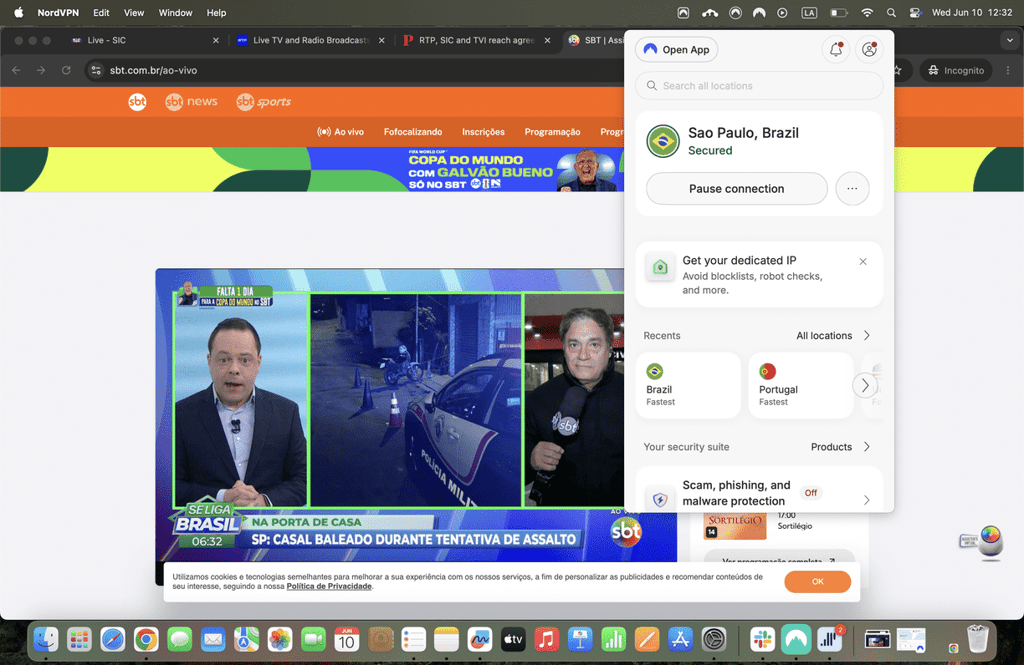1024x665 pixels.
Task: Click the dedicated IP house icon
Action: pyautogui.click(x=660, y=268)
